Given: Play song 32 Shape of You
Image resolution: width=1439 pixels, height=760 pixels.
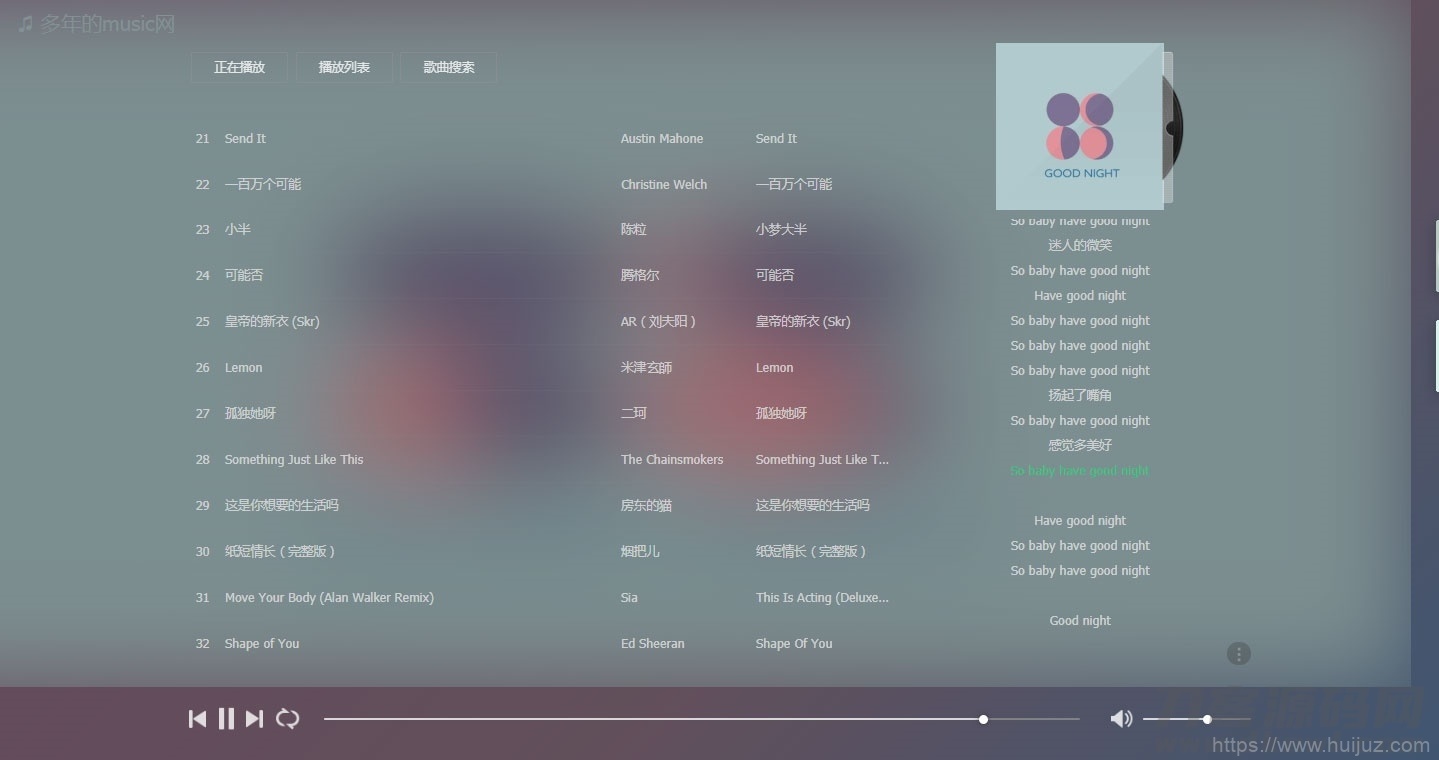Looking at the screenshot, I should pos(262,644).
